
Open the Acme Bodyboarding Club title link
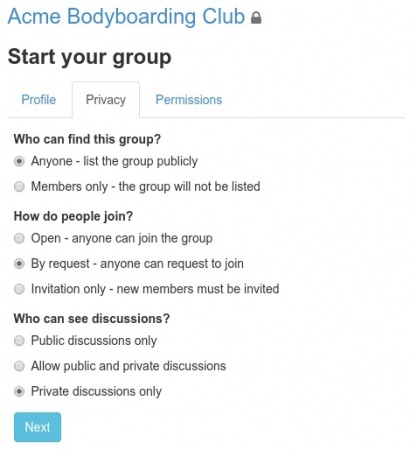pyautogui.click(x=126, y=16)
